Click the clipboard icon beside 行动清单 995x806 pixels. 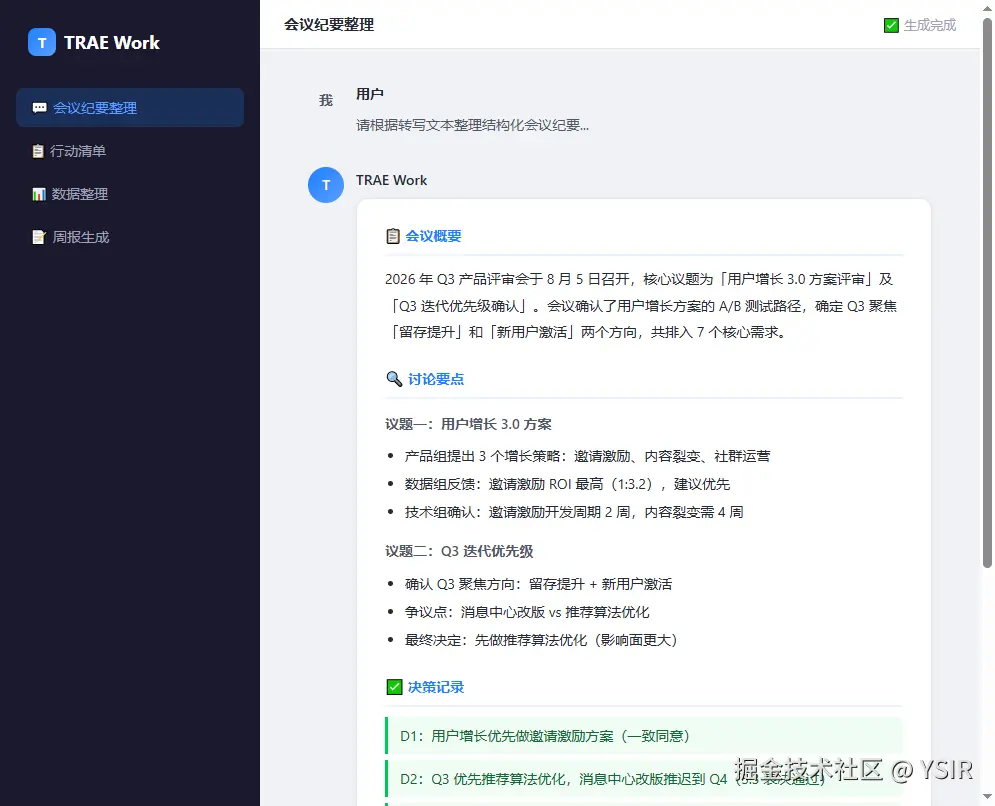click(x=38, y=151)
